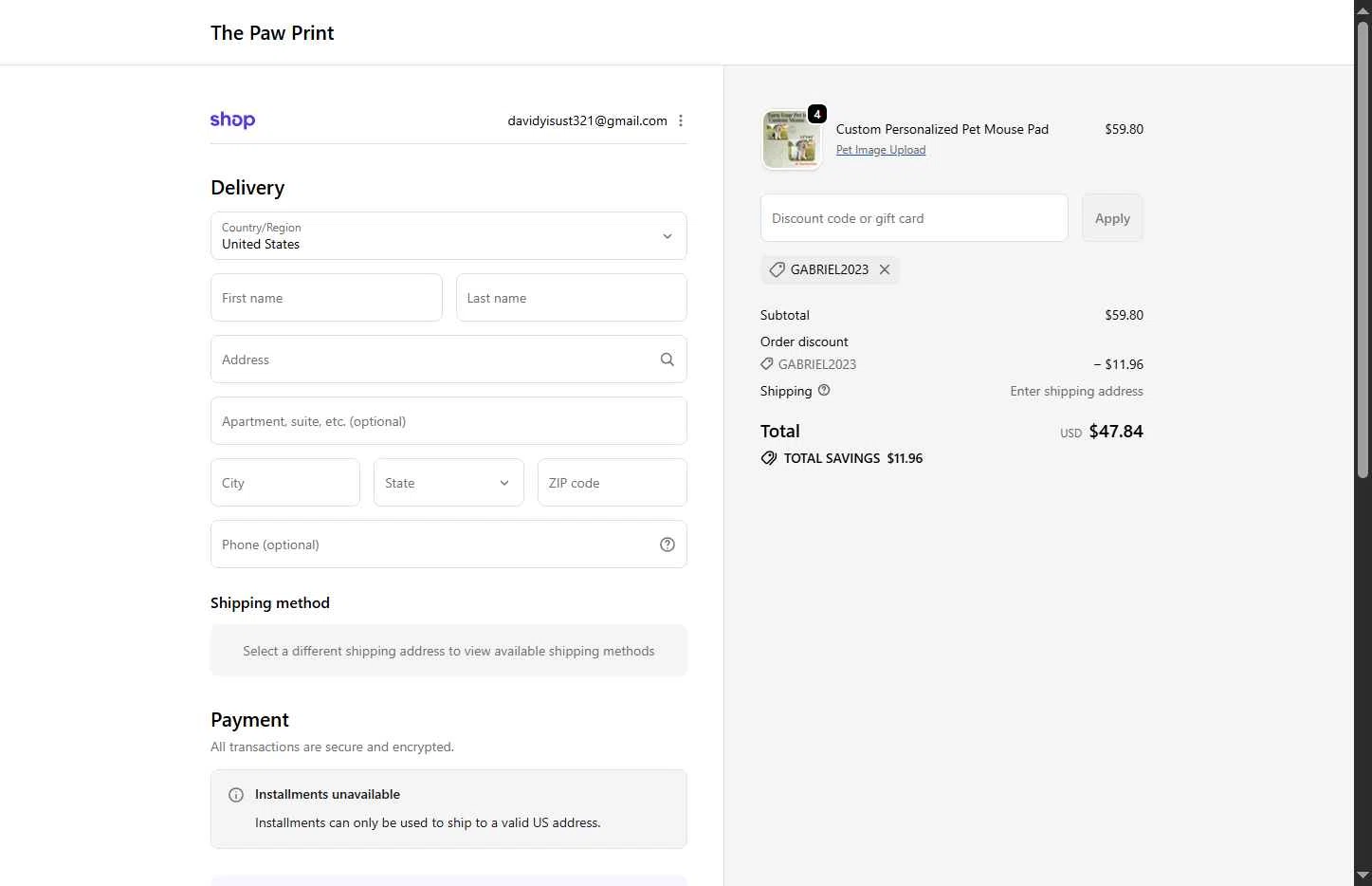Click the phone field help icon
The image size is (1372, 886).
click(x=668, y=545)
